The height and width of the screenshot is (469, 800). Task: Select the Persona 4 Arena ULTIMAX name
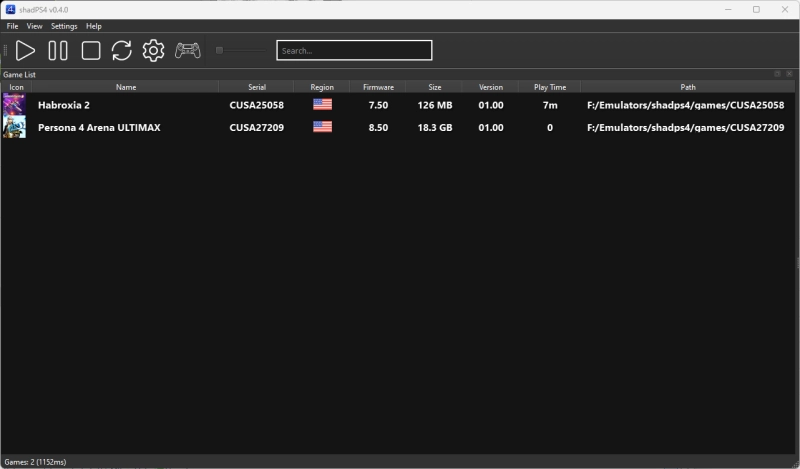99,128
